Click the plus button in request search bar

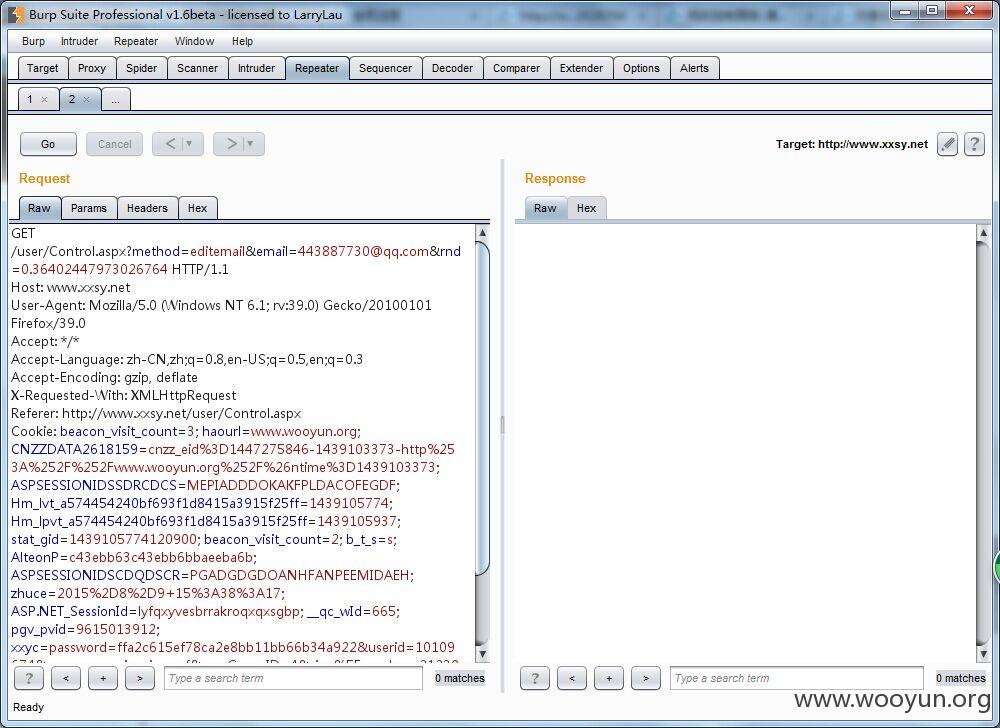point(103,678)
